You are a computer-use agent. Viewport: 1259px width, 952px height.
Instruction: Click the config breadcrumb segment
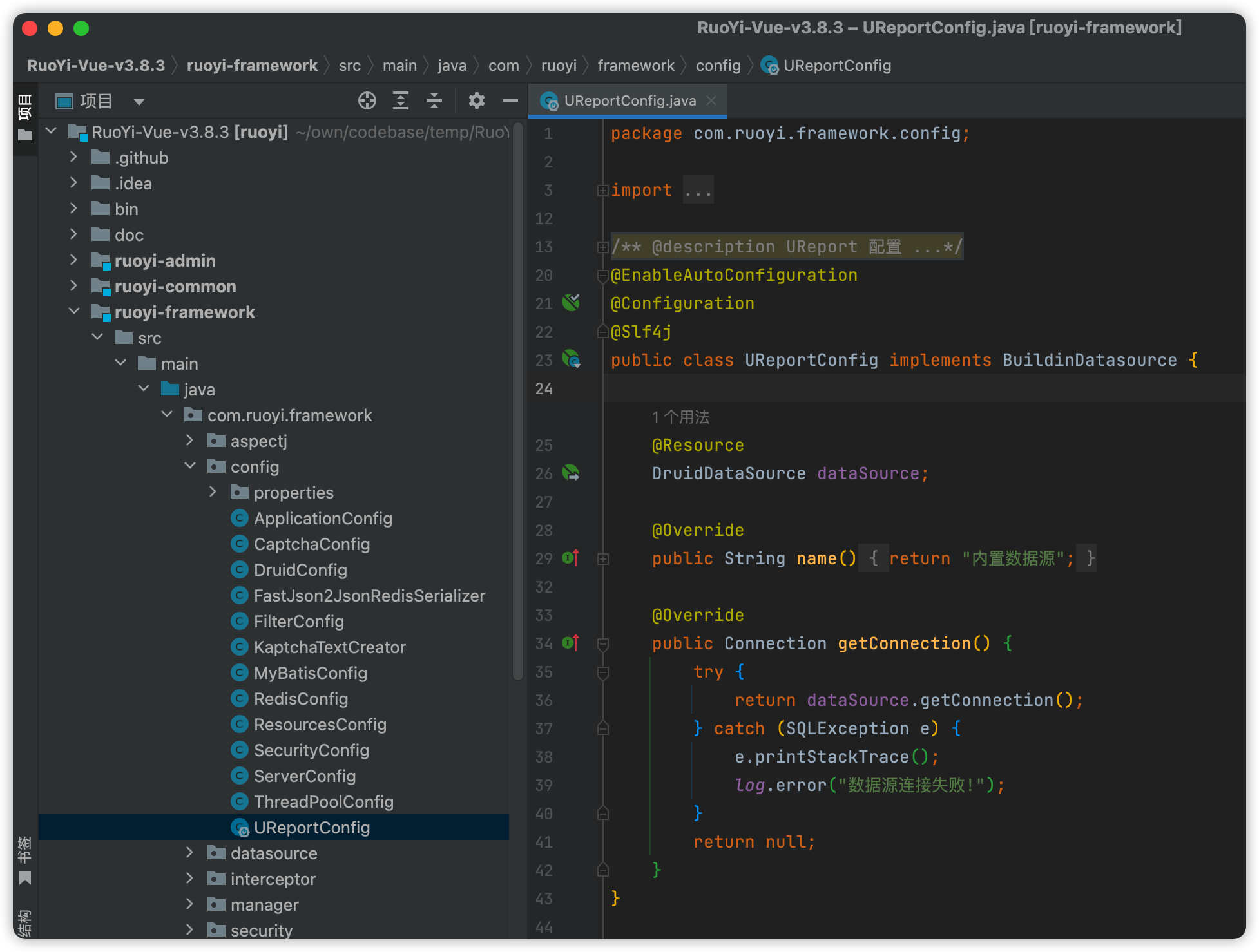point(718,65)
